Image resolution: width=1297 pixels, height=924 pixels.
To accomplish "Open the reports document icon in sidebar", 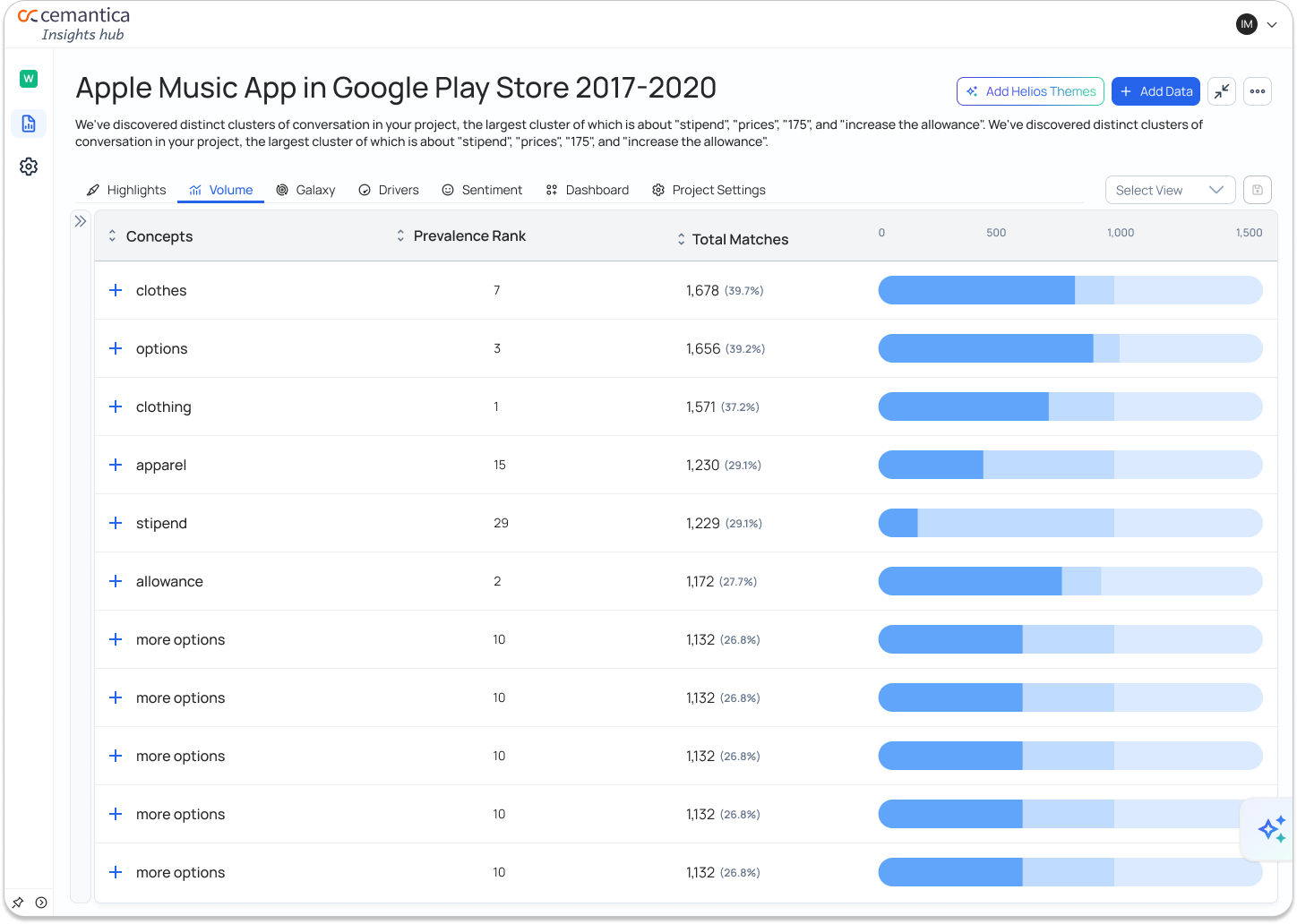I will pos(29,124).
